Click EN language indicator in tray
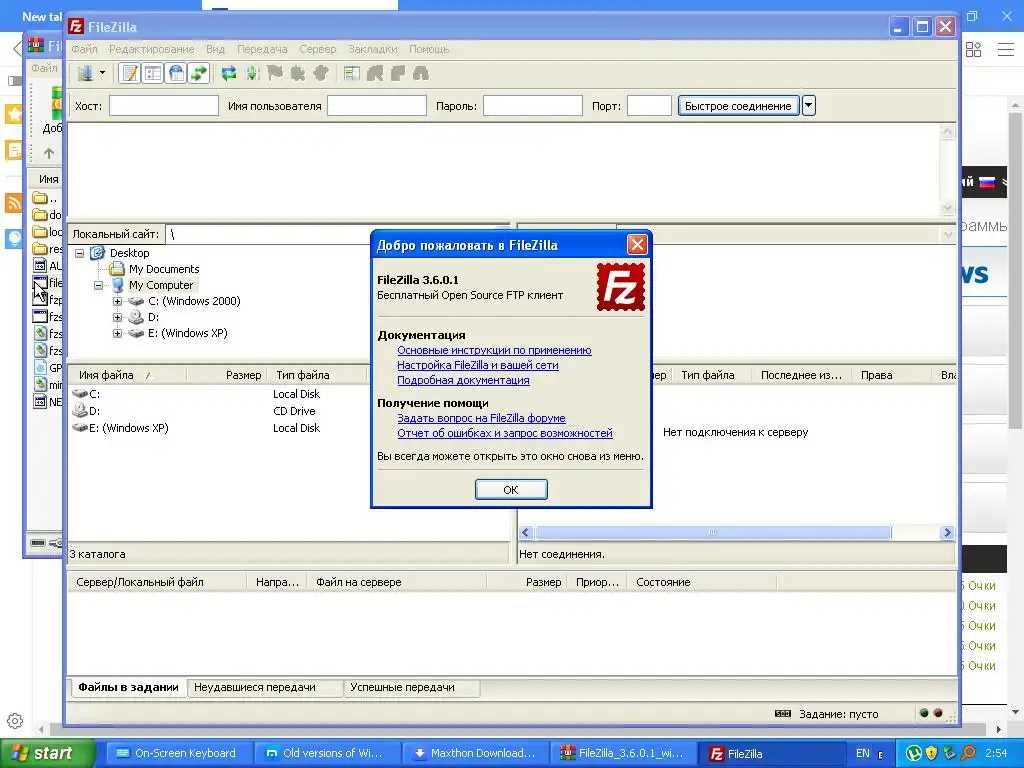The width and height of the screenshot is (1024, 768). pos(863,754)
